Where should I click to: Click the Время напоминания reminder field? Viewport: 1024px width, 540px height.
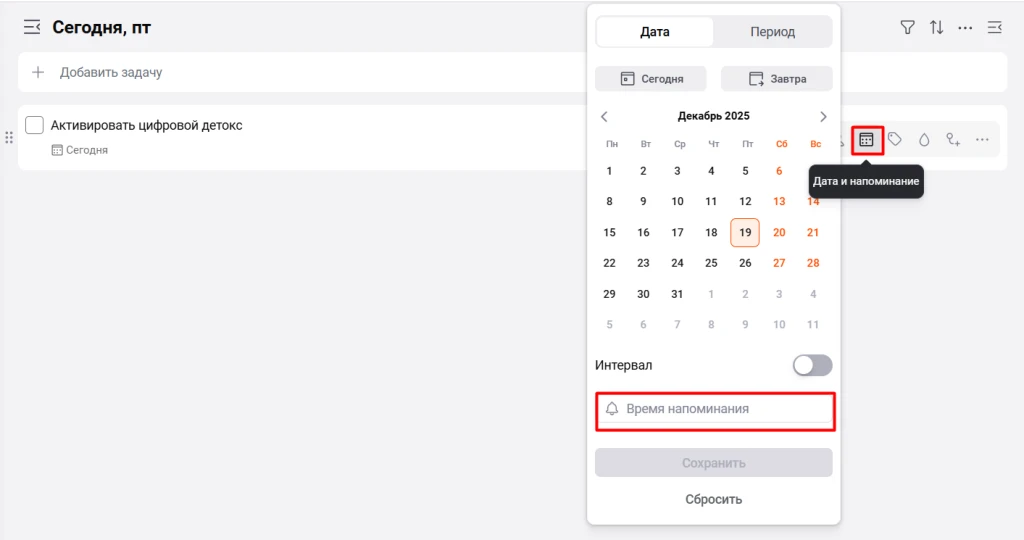click(714, 410)
